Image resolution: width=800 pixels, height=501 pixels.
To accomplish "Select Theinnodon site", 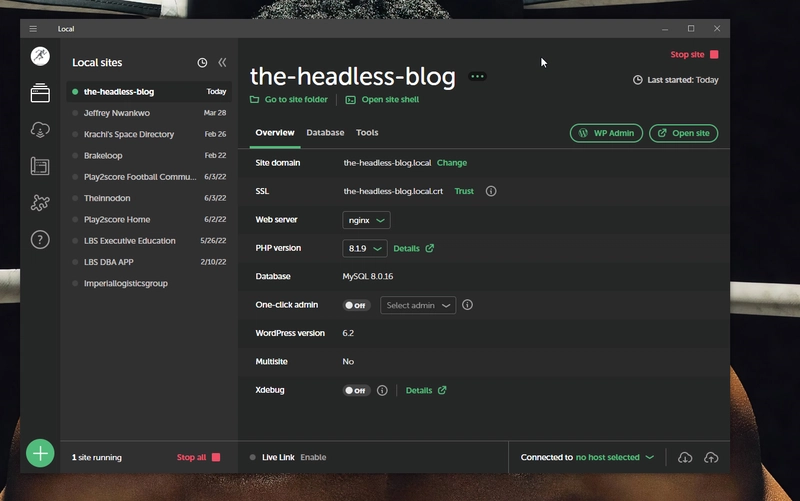I will point(149,198).
